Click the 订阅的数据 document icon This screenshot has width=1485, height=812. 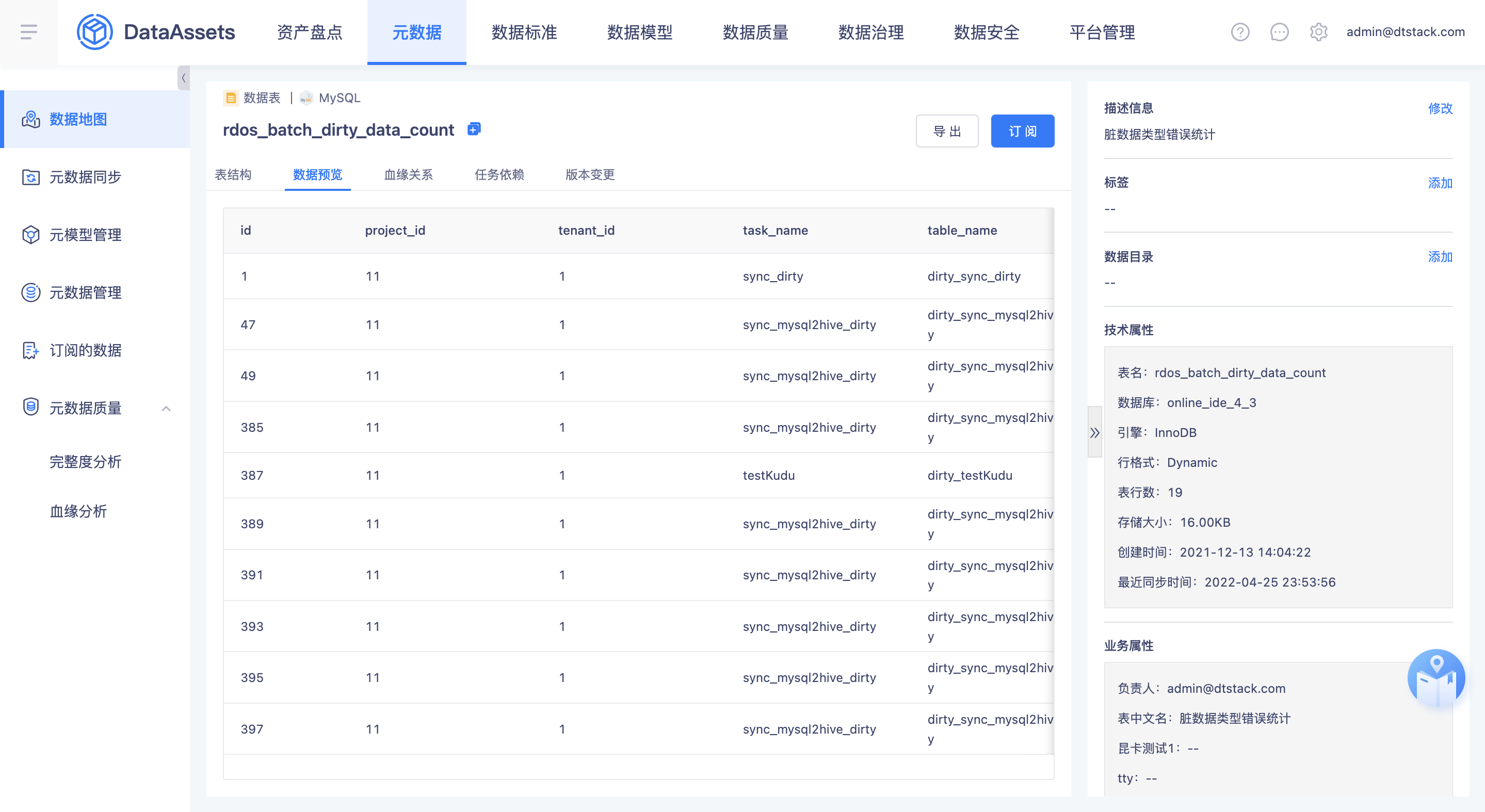pos(30,350)
